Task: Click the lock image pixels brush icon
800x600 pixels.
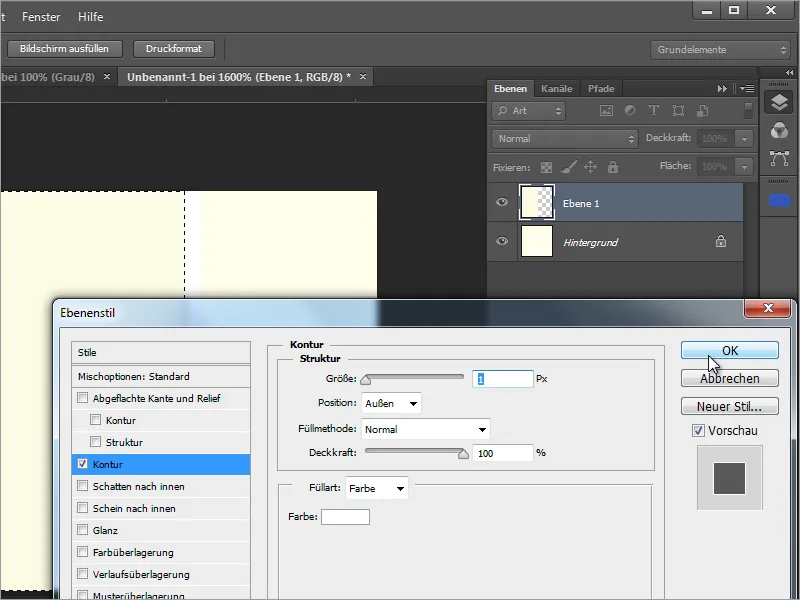Action: click(x=568, y=167)
